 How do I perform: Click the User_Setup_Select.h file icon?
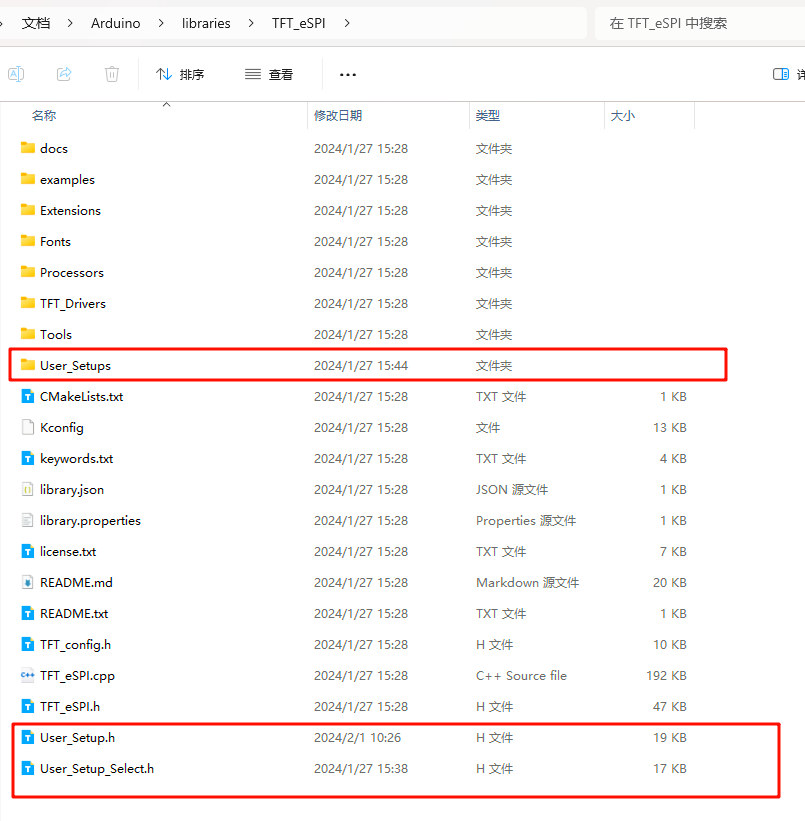pos(28,768)
